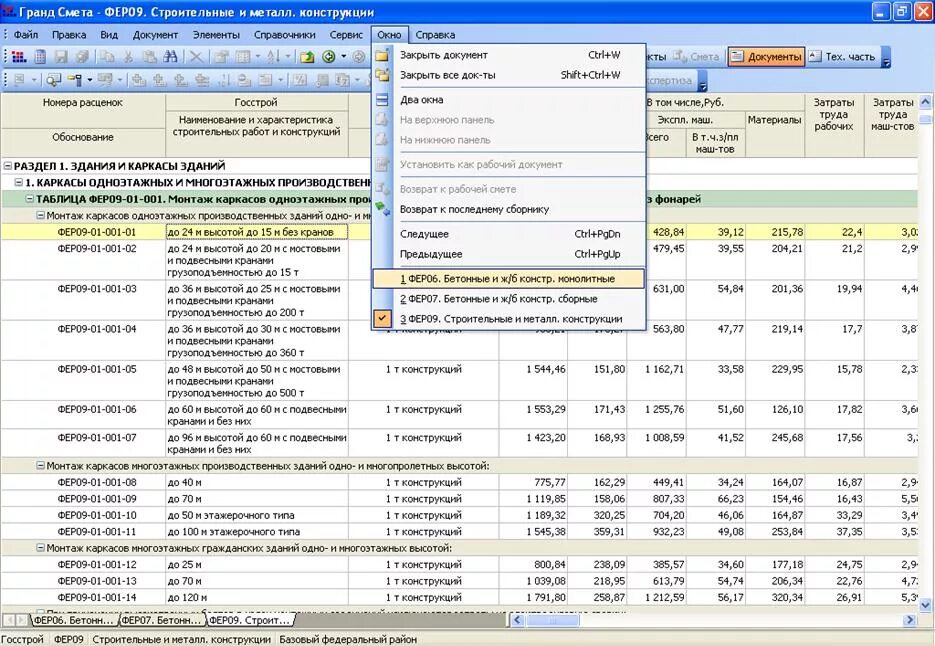Toggle the Документы toolbar button
This screenshot has width=935, height=646.
coord(766,57)
